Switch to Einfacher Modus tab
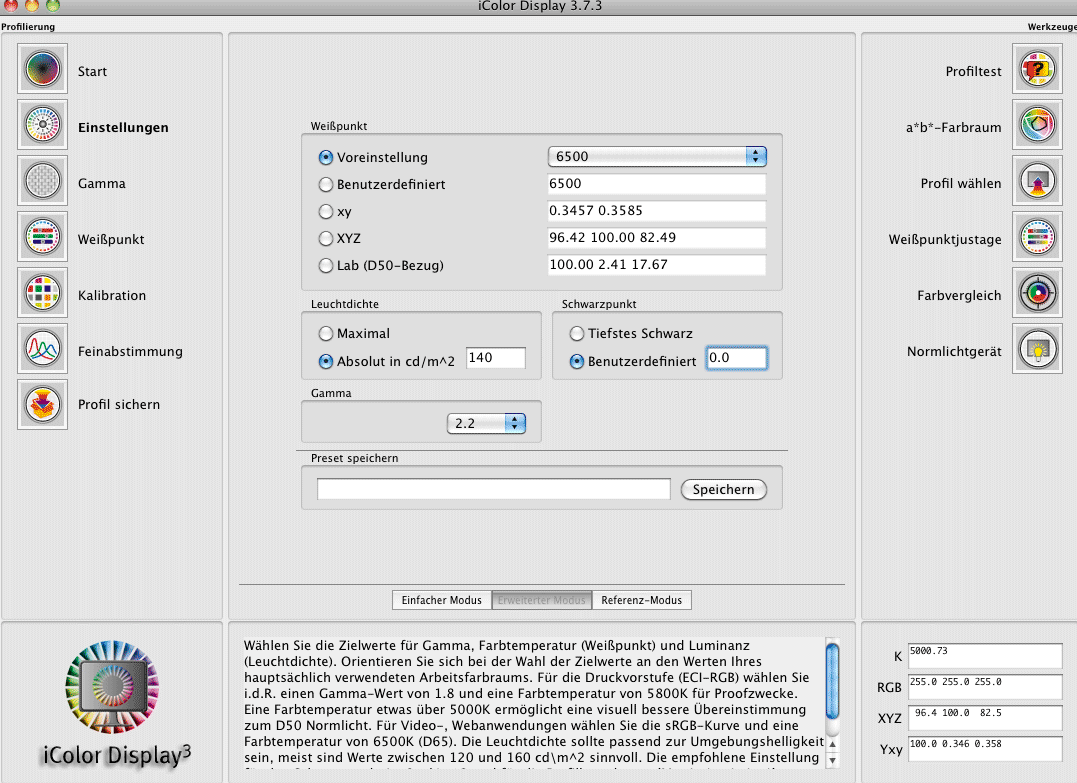The image size is (1077, 783). pos(441,600)
